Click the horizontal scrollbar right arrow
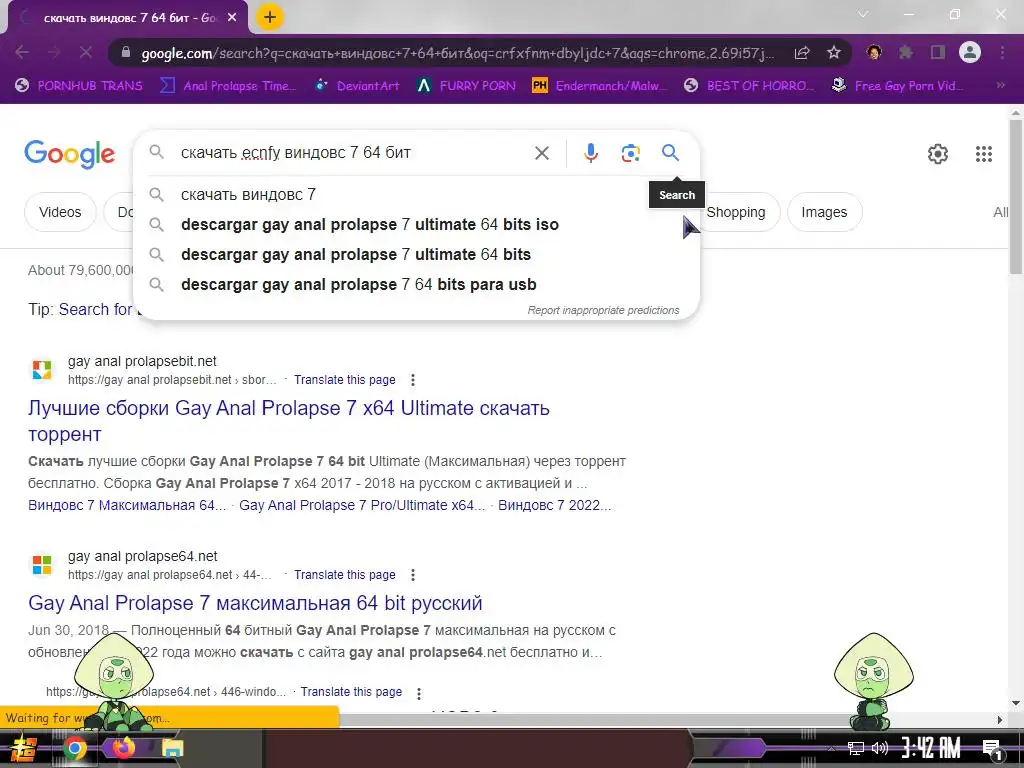The image size is (1024, 768). tap(1000, 720)
